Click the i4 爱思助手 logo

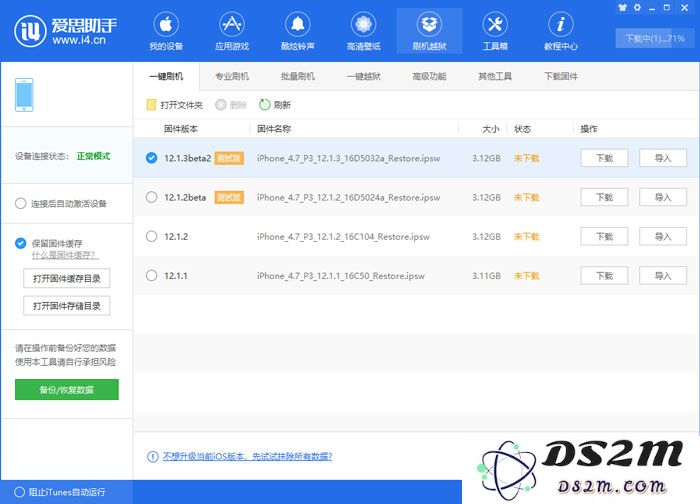pos(66,30)
